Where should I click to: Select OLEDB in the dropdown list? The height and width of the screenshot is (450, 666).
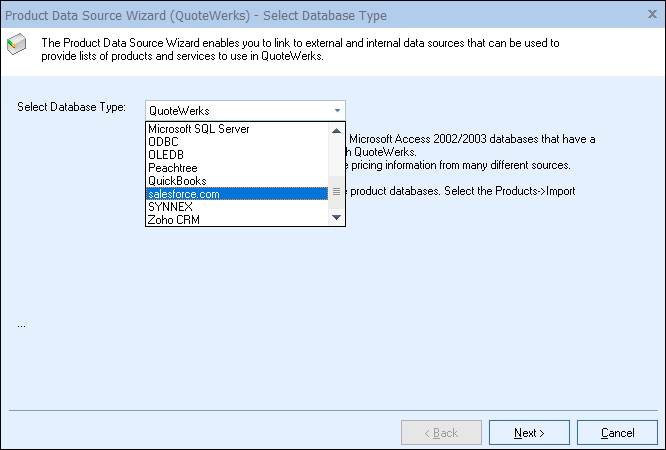coord(237,155)
